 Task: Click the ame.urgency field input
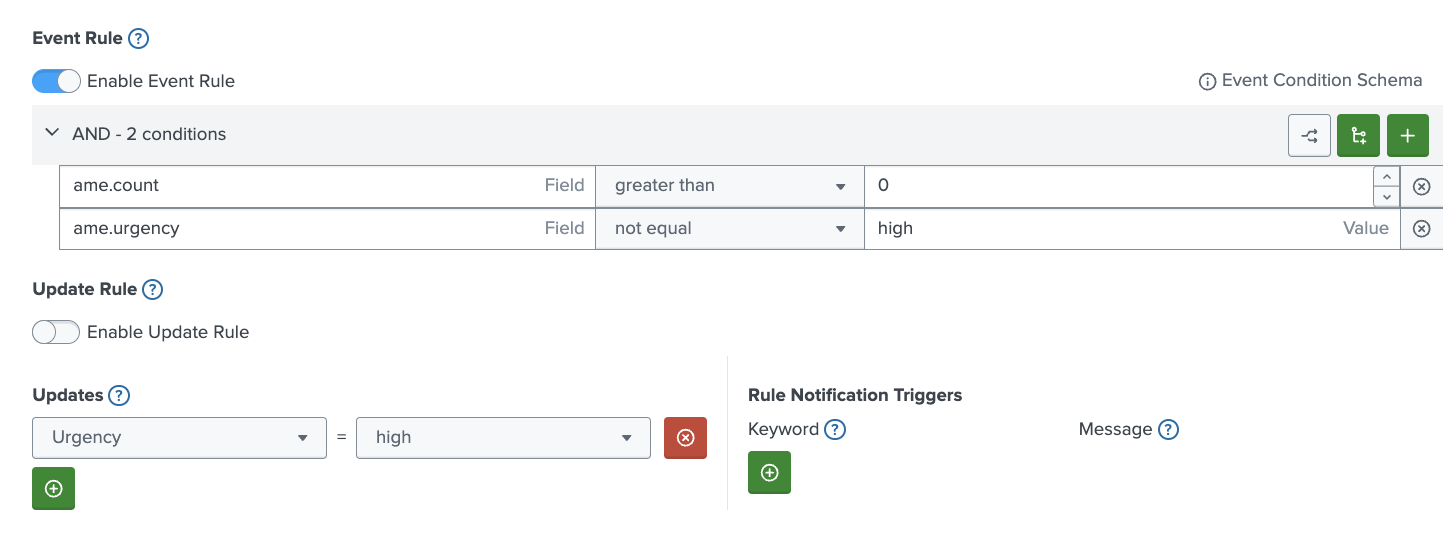tap(300, 229)
